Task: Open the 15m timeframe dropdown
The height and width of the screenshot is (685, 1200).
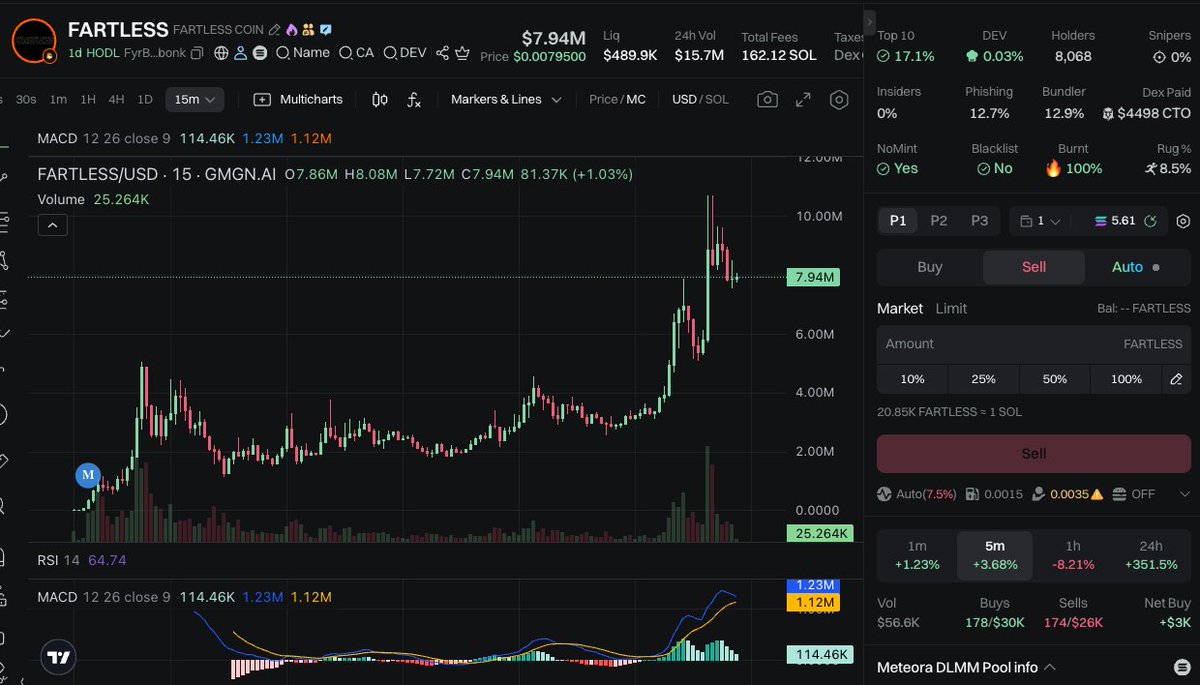Action: [194, 99]
